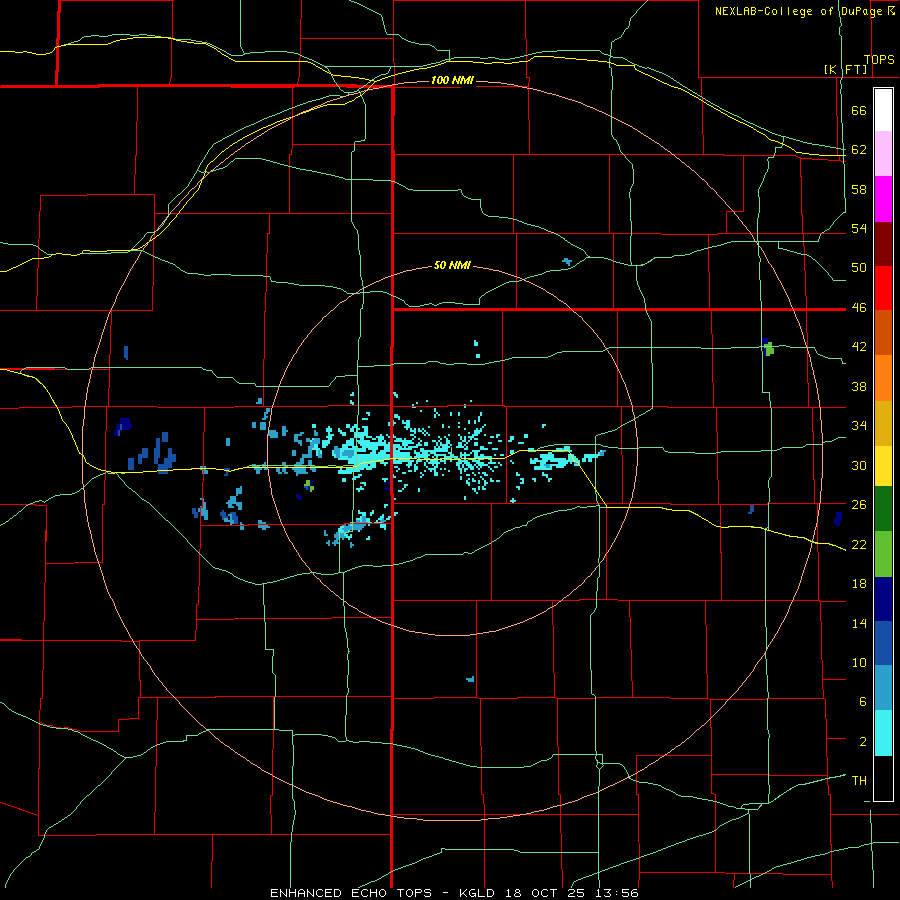Viewport: 900px width, 900px height.
Task: Click the legend value 34
Action: (859, 426)
